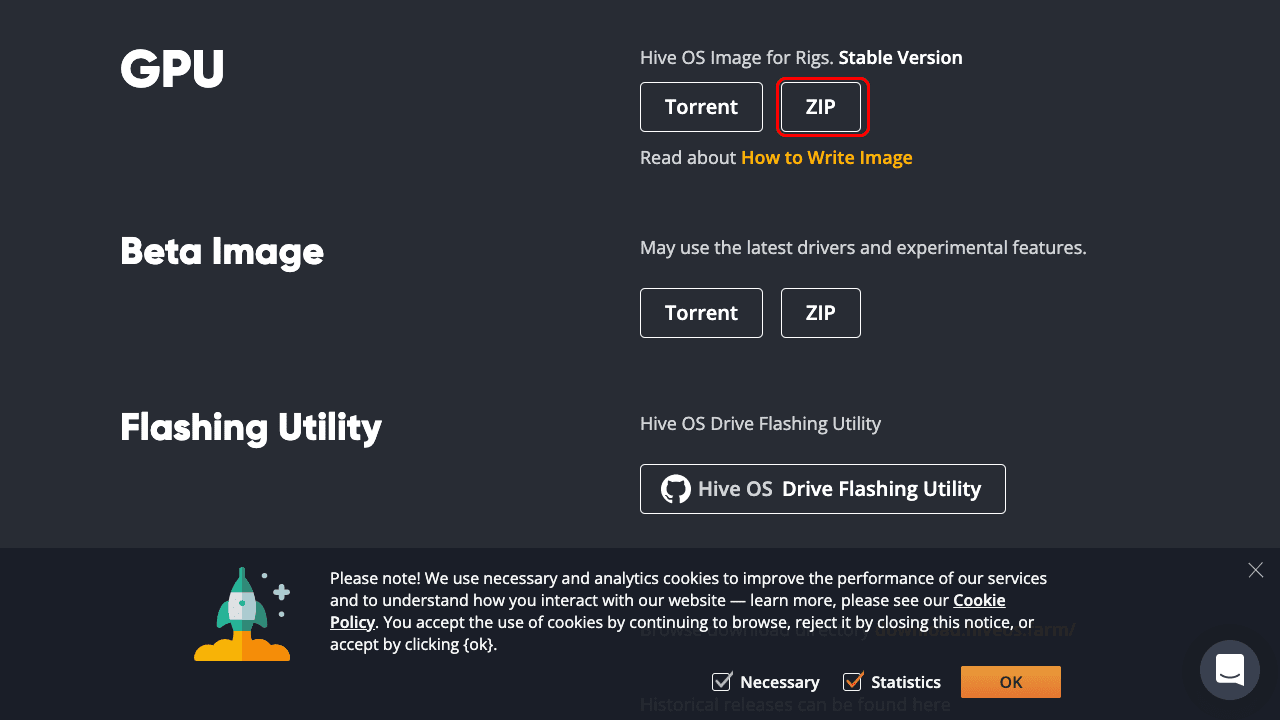Open the How to Write Image link
Image resolution: width=1280 pixels, height=720 pixels.
click(826, 158)
